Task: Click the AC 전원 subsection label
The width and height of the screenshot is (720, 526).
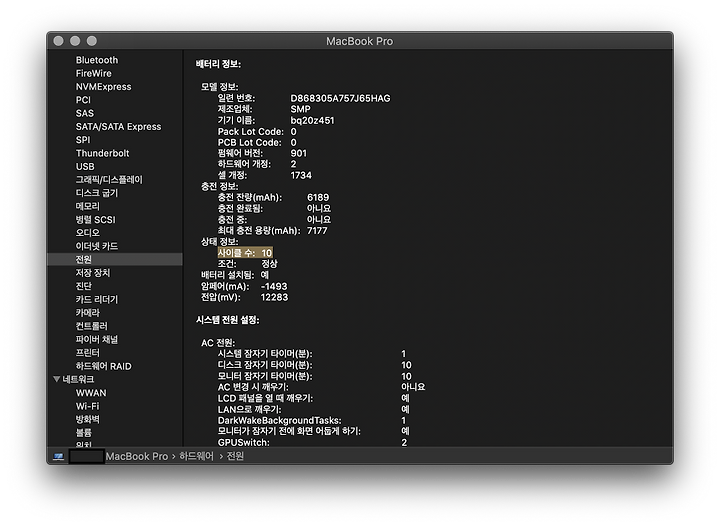Action: (218, 343)
